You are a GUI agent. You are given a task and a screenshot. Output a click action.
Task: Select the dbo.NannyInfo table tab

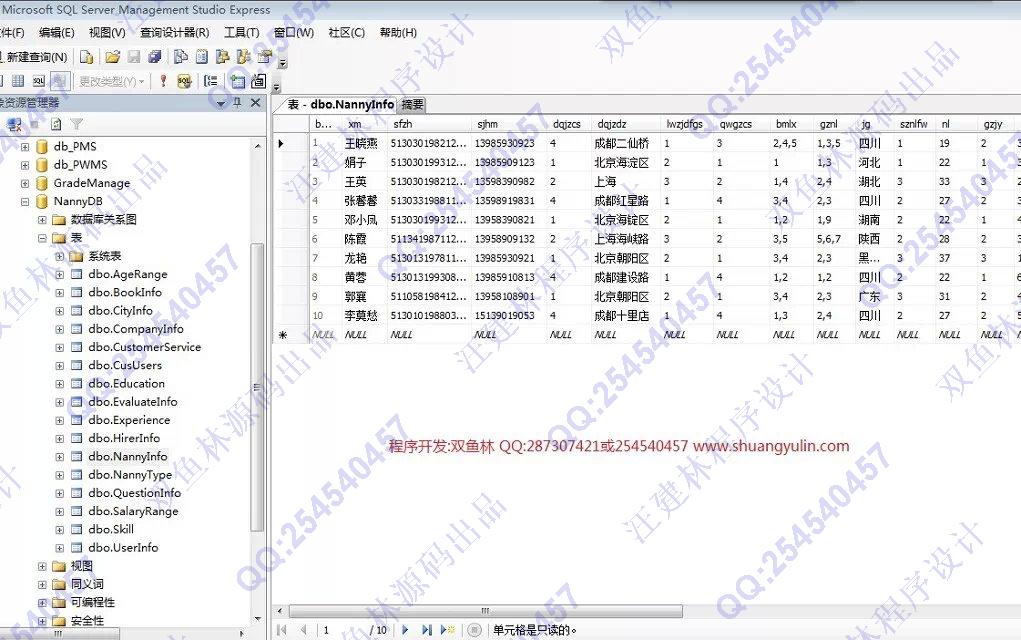(341, 104)
